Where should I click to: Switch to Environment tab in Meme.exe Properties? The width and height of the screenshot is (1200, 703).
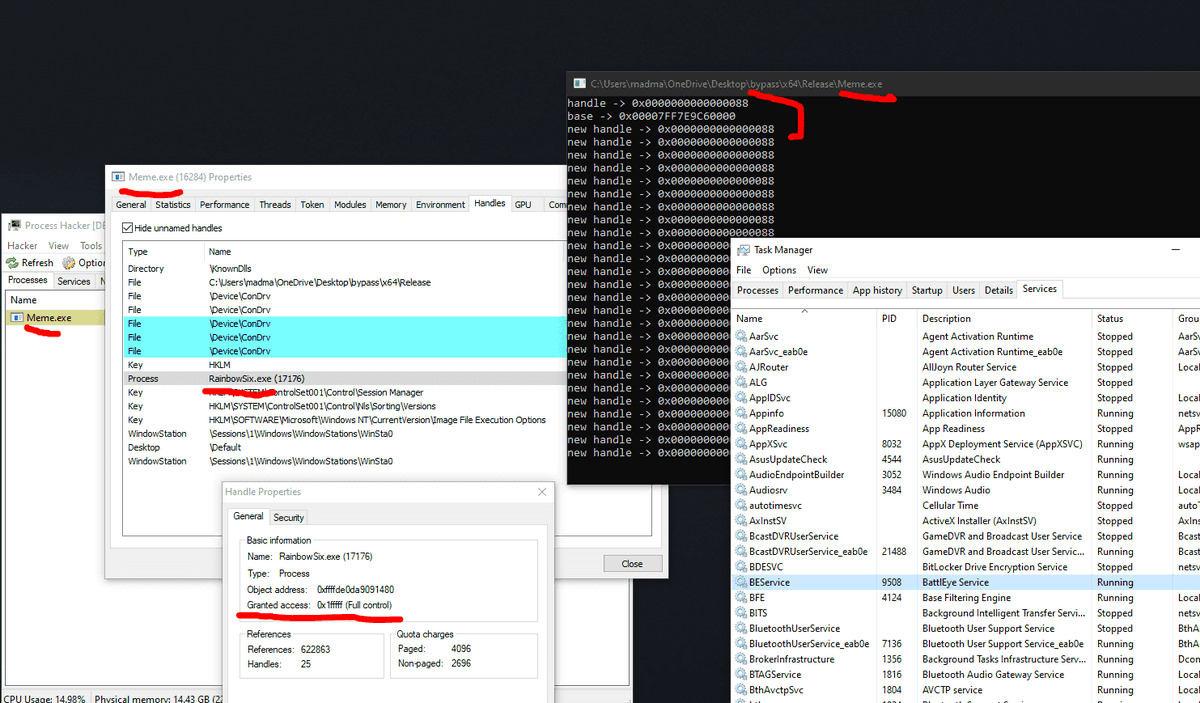click(x=441, y=205)
